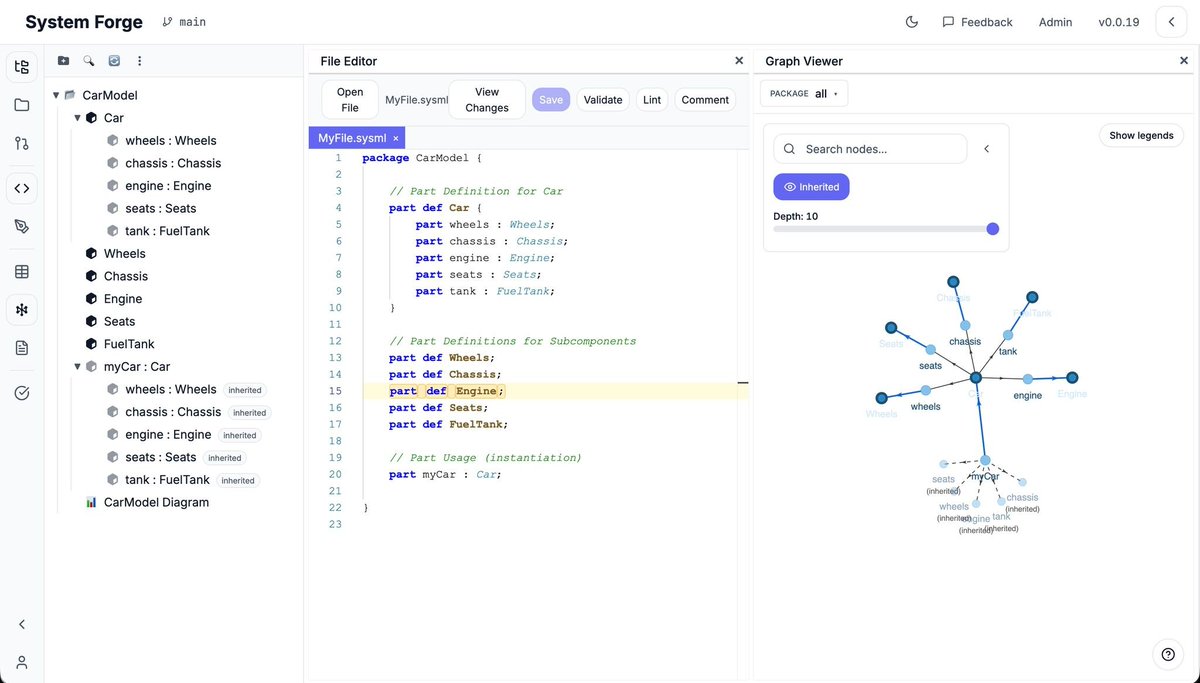Select the code editor icon in left sidebar
The image size is (1200, 683).
click(21, 187)
